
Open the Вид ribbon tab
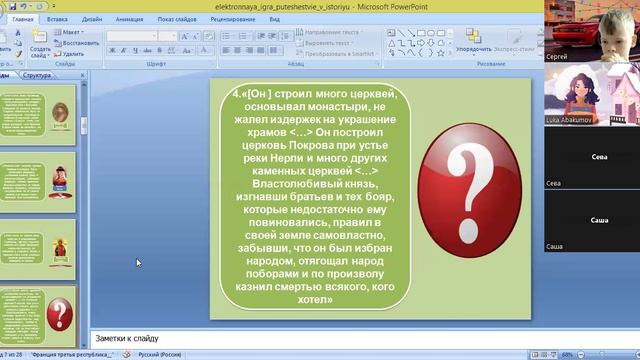tap(275, 19)
